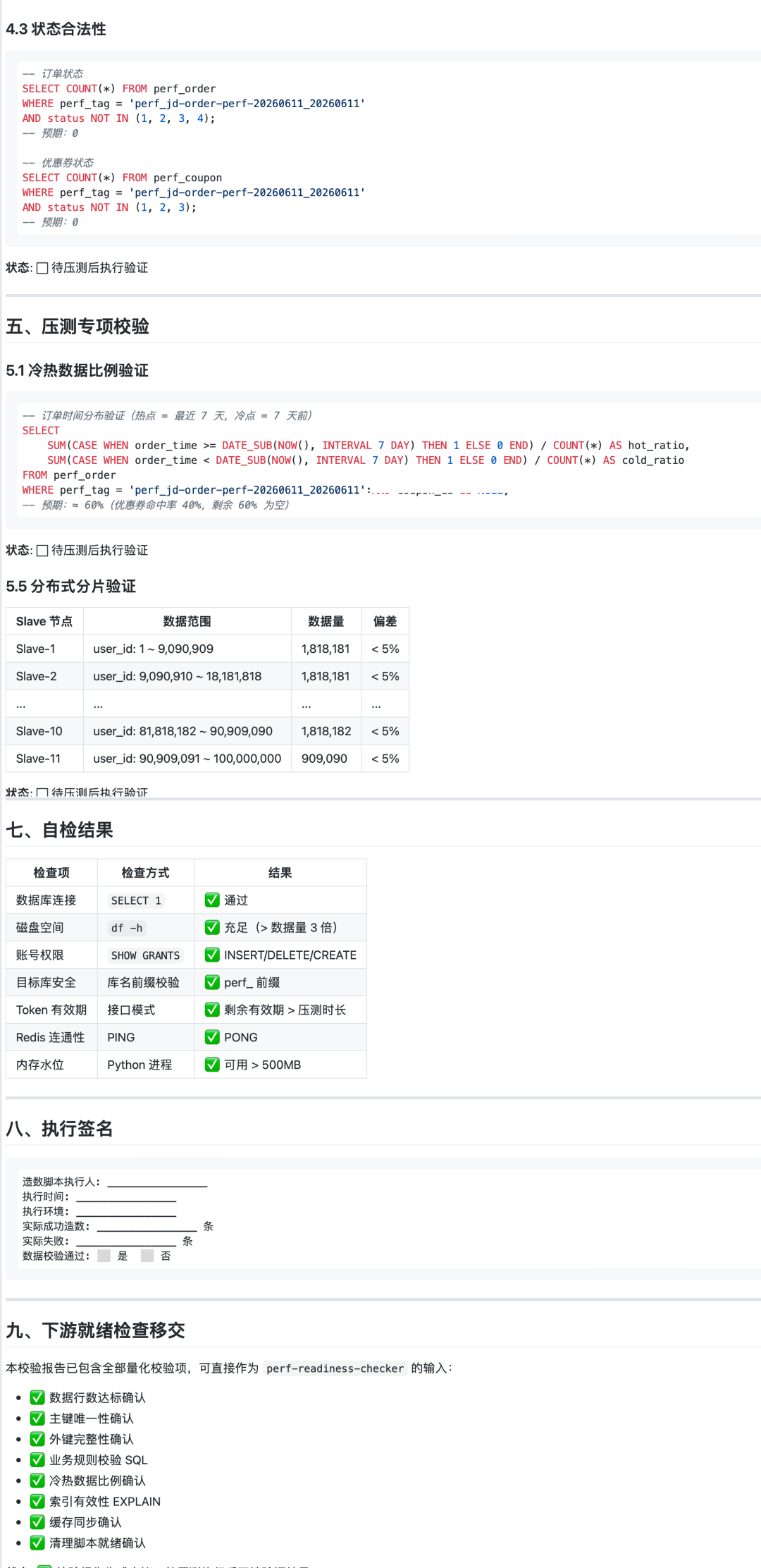This screenshot has width=761, height=1568.
Task: Click the Python 进程 cell
Action: (146, 1065)
